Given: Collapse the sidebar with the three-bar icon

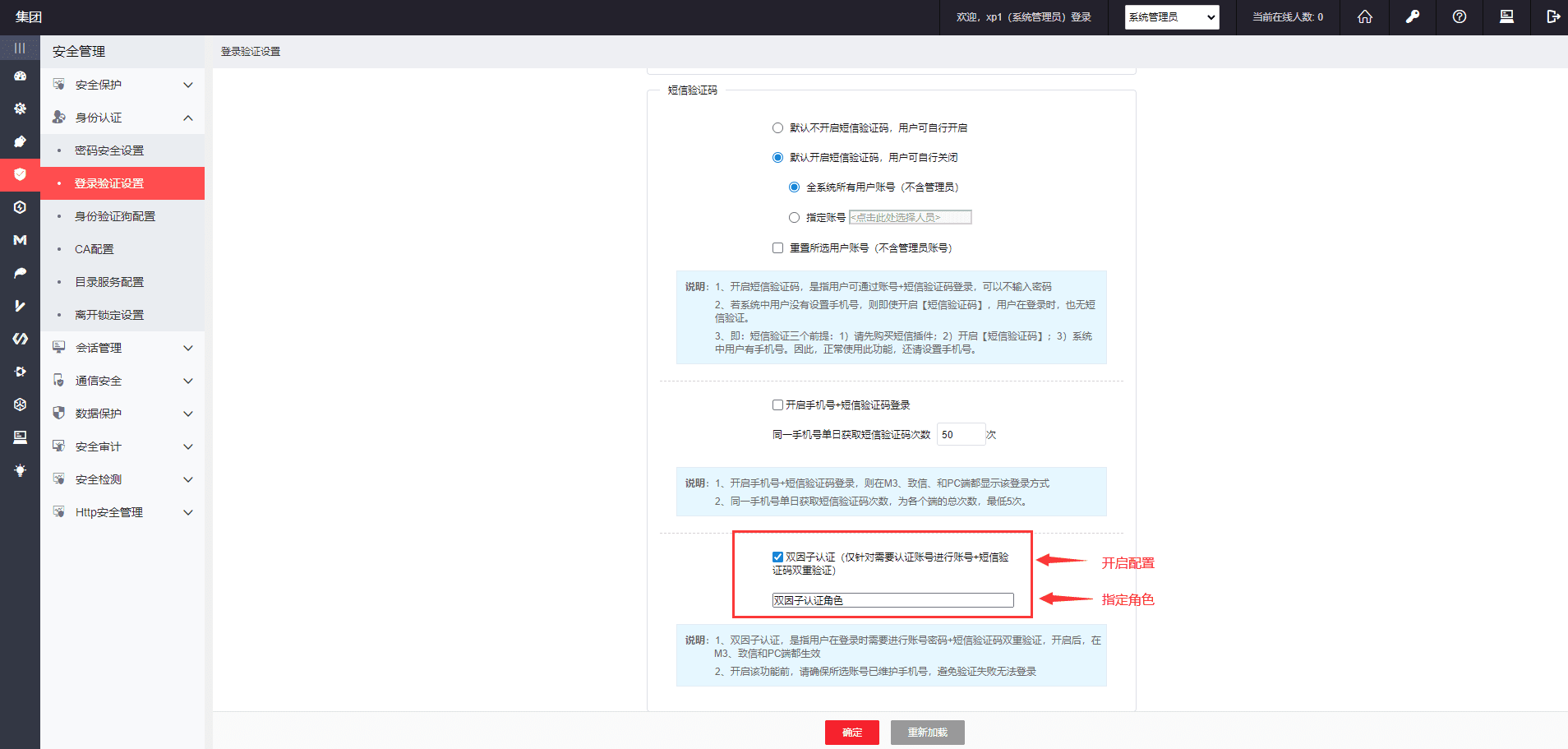Looking at the screenshot, I should point(20,49).
